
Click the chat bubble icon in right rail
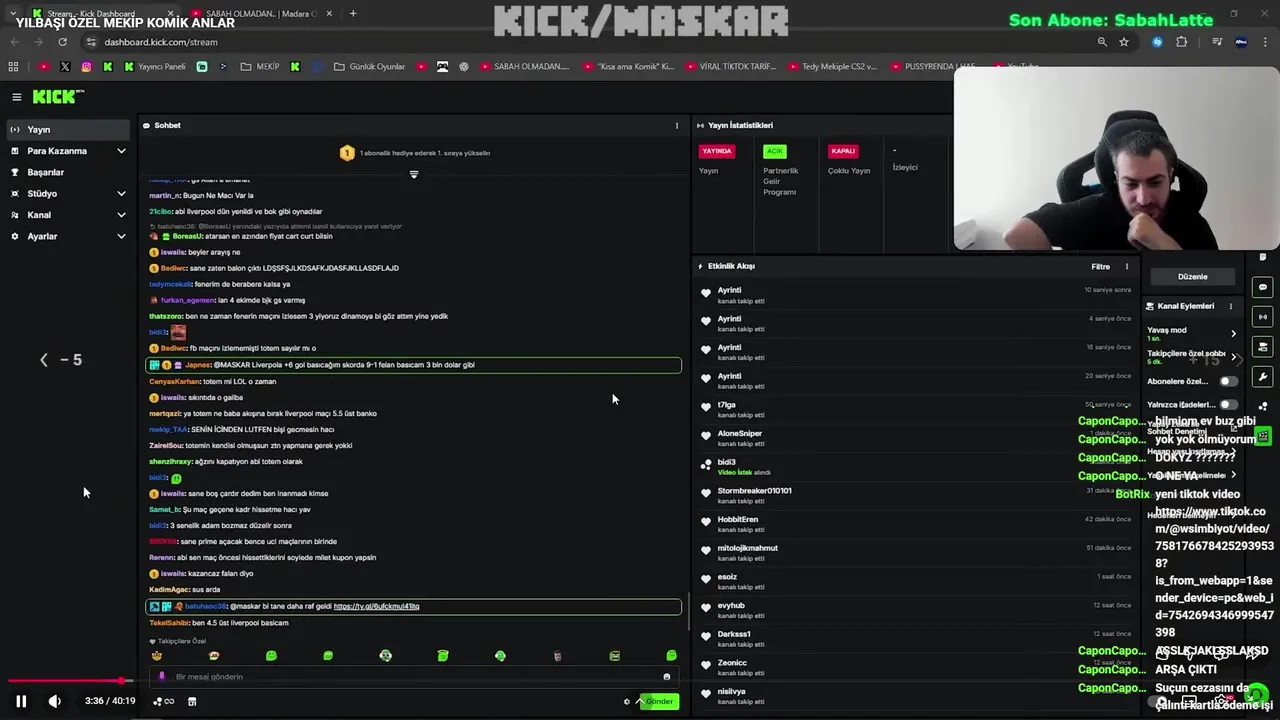click(x=1263, y=287)
